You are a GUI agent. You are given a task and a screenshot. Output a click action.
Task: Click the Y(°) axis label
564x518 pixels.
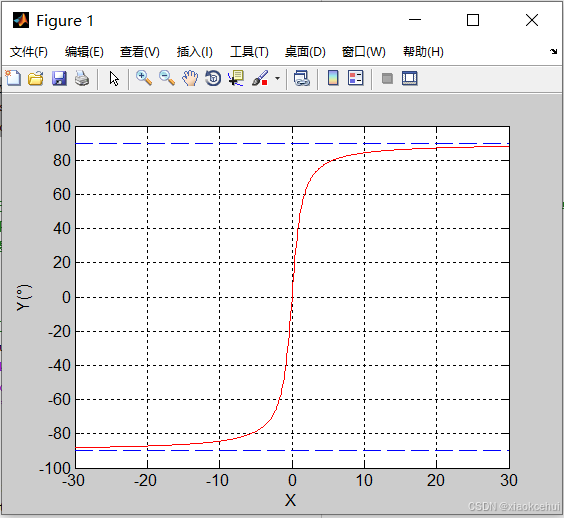[24, 298]
